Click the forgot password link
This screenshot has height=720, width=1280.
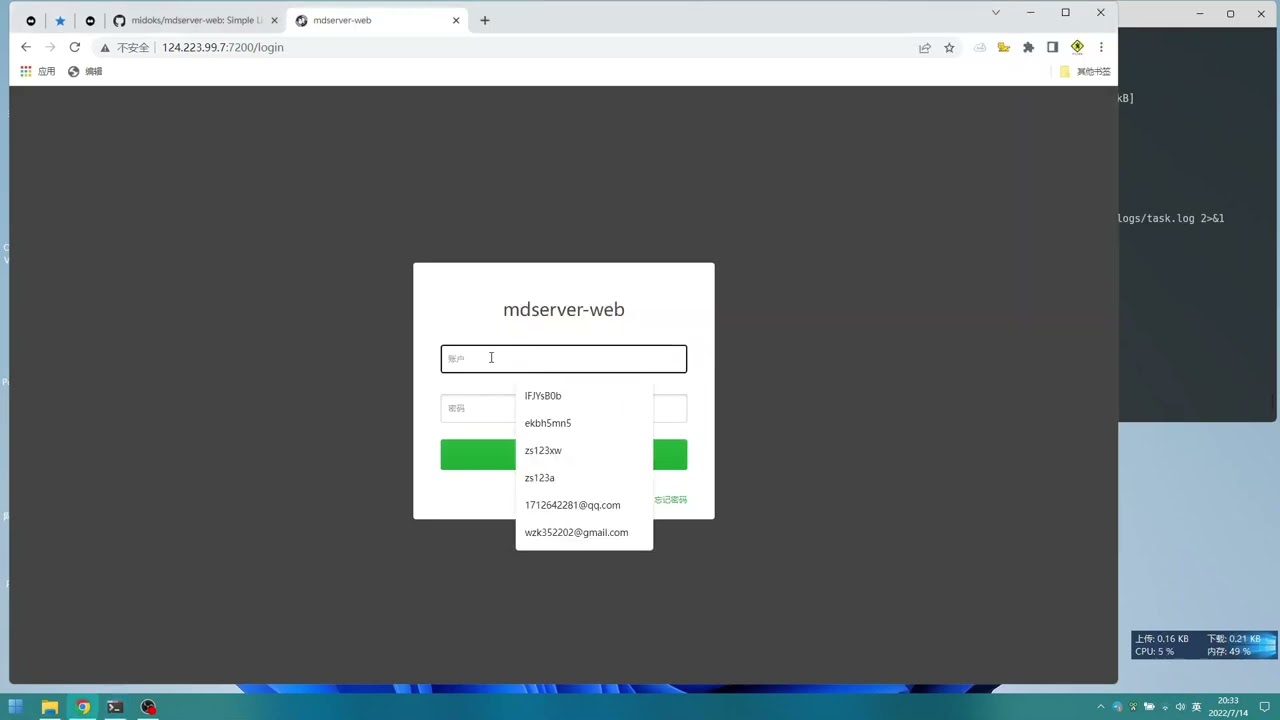pos(670,500)
